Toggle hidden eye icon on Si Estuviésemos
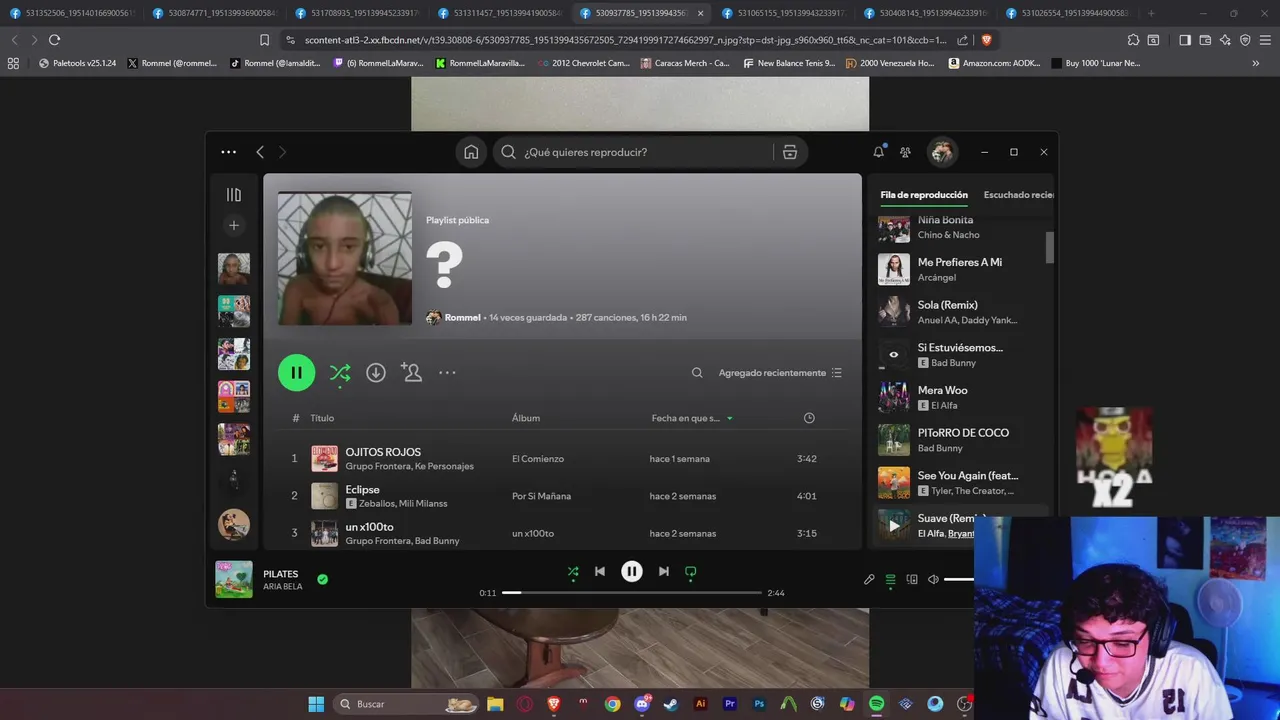This screenshot has height=720, width=1280. (x=894, y=354)
